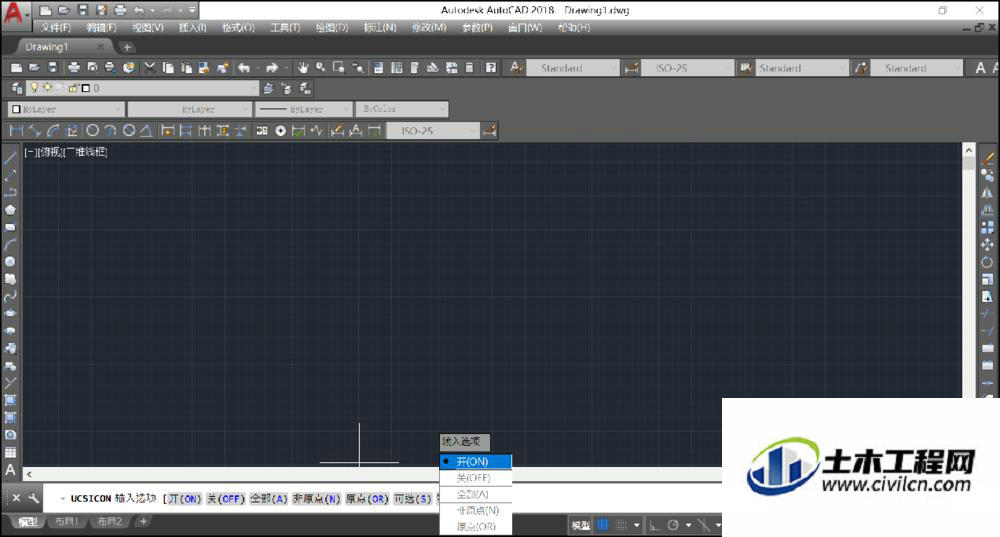
Task: Click the Undo arrow icon
Action: click(x=244, y=68)
